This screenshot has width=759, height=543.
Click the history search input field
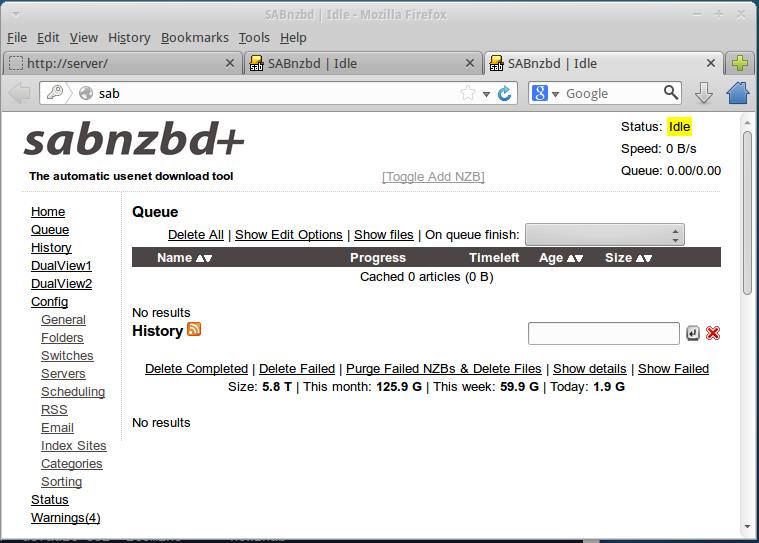click(x=604, y=333)
